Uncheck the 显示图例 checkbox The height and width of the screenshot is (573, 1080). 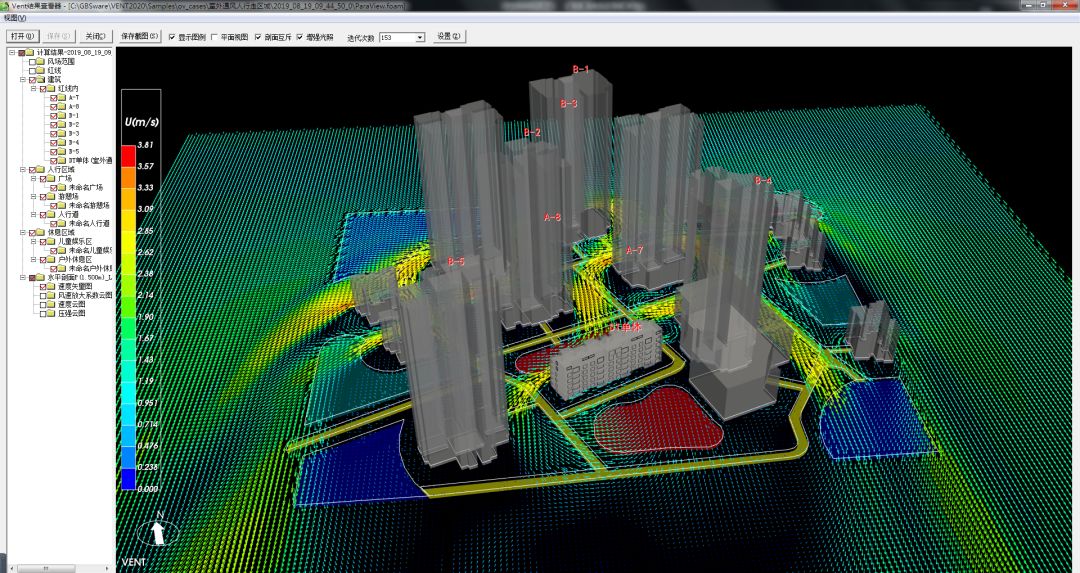[172, 37]
